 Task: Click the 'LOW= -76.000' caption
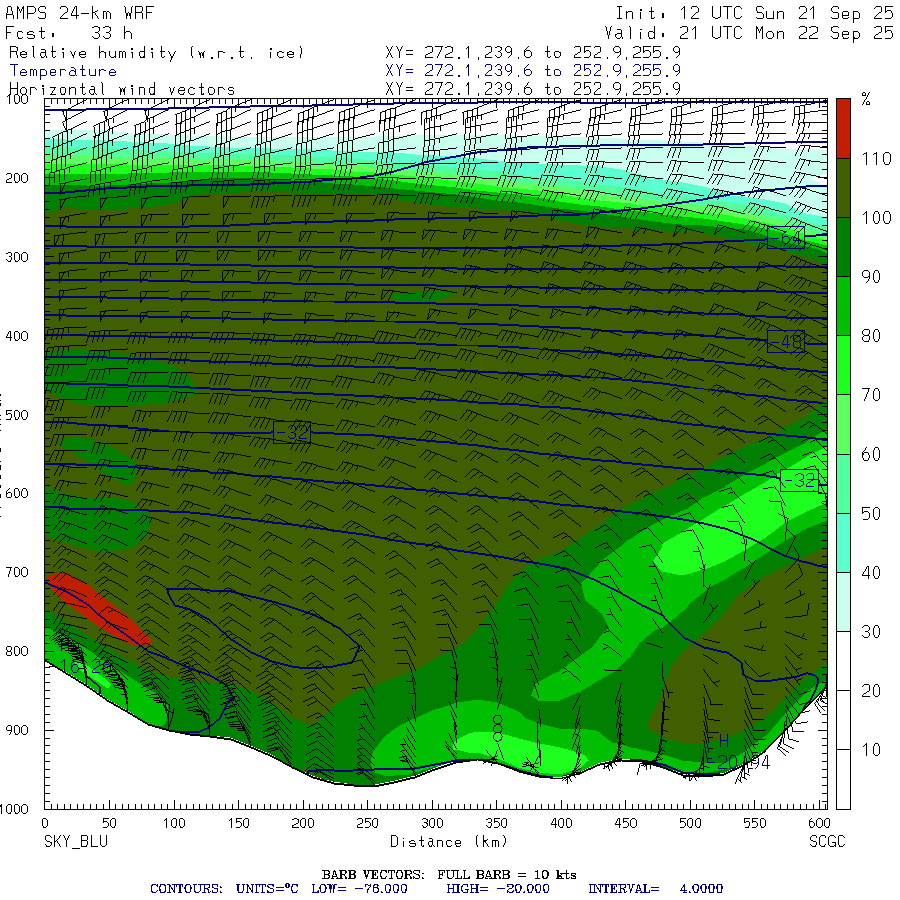[x=359, y=889]
